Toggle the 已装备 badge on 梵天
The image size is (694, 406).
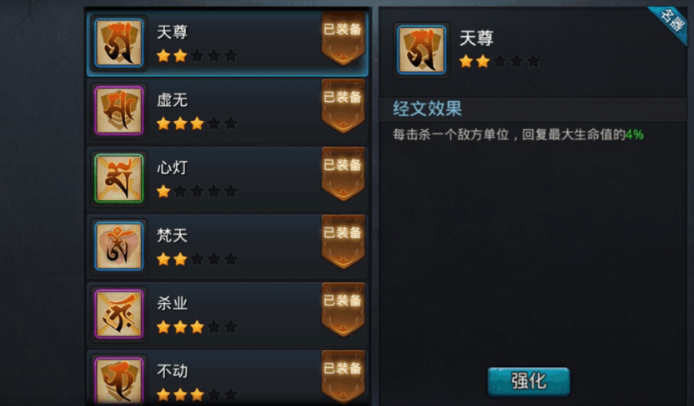click(343, 242)
